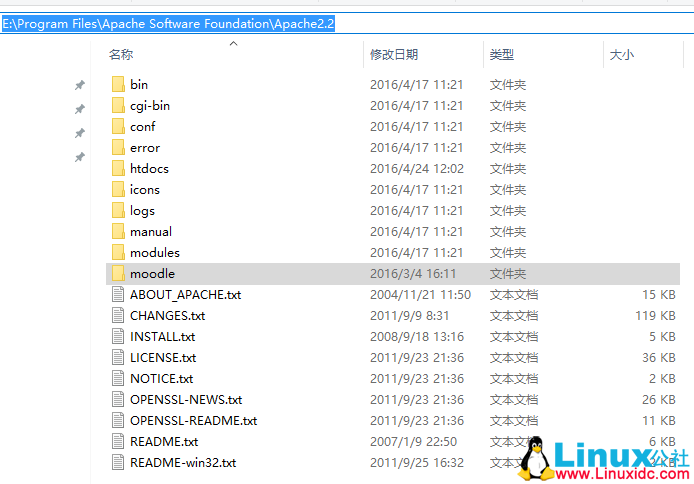Click the pin icon beside the bin row
The width and height of the screenshot is (694, 484).
(x=80, y=85)
